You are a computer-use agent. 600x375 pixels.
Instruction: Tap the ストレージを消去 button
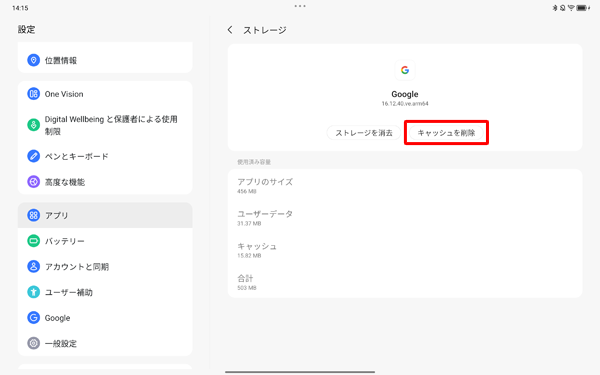coord(364,133)
